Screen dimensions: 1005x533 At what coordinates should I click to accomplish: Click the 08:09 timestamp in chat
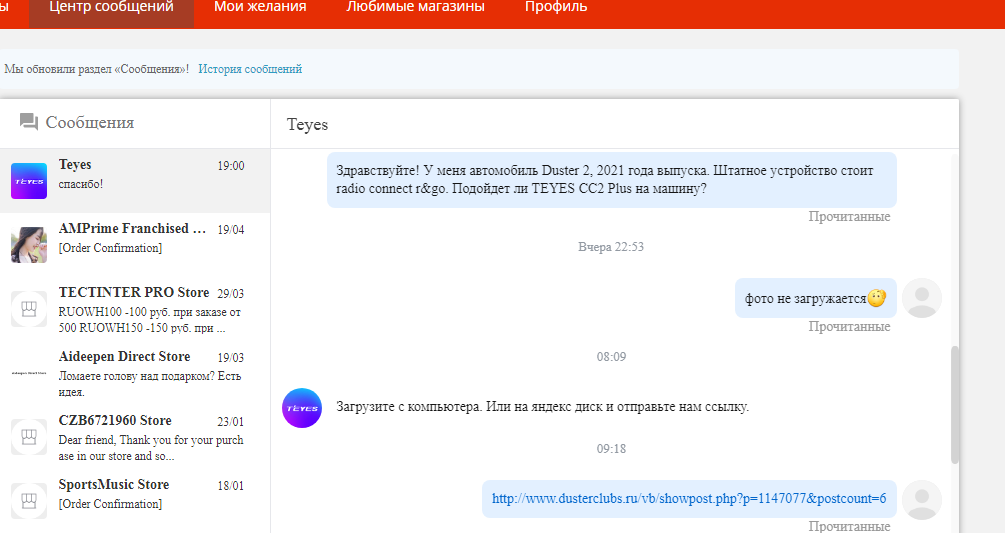click(x=611, y=357)
